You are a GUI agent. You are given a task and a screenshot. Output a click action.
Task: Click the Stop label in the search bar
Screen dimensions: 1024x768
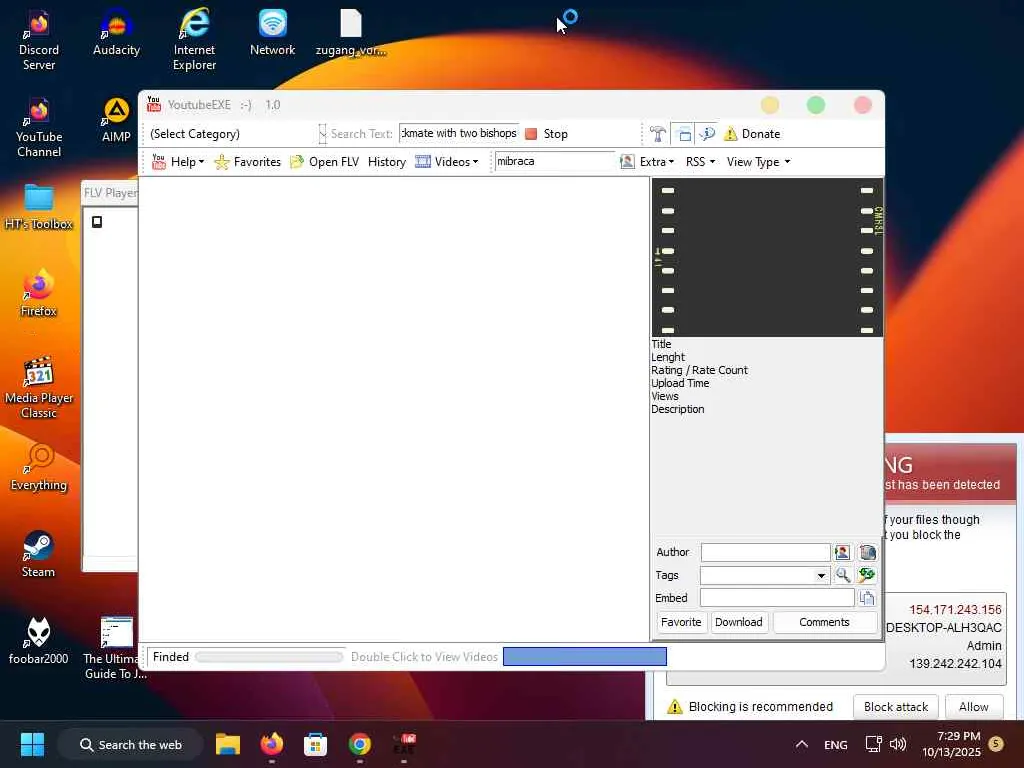click(x=556, y=134)
